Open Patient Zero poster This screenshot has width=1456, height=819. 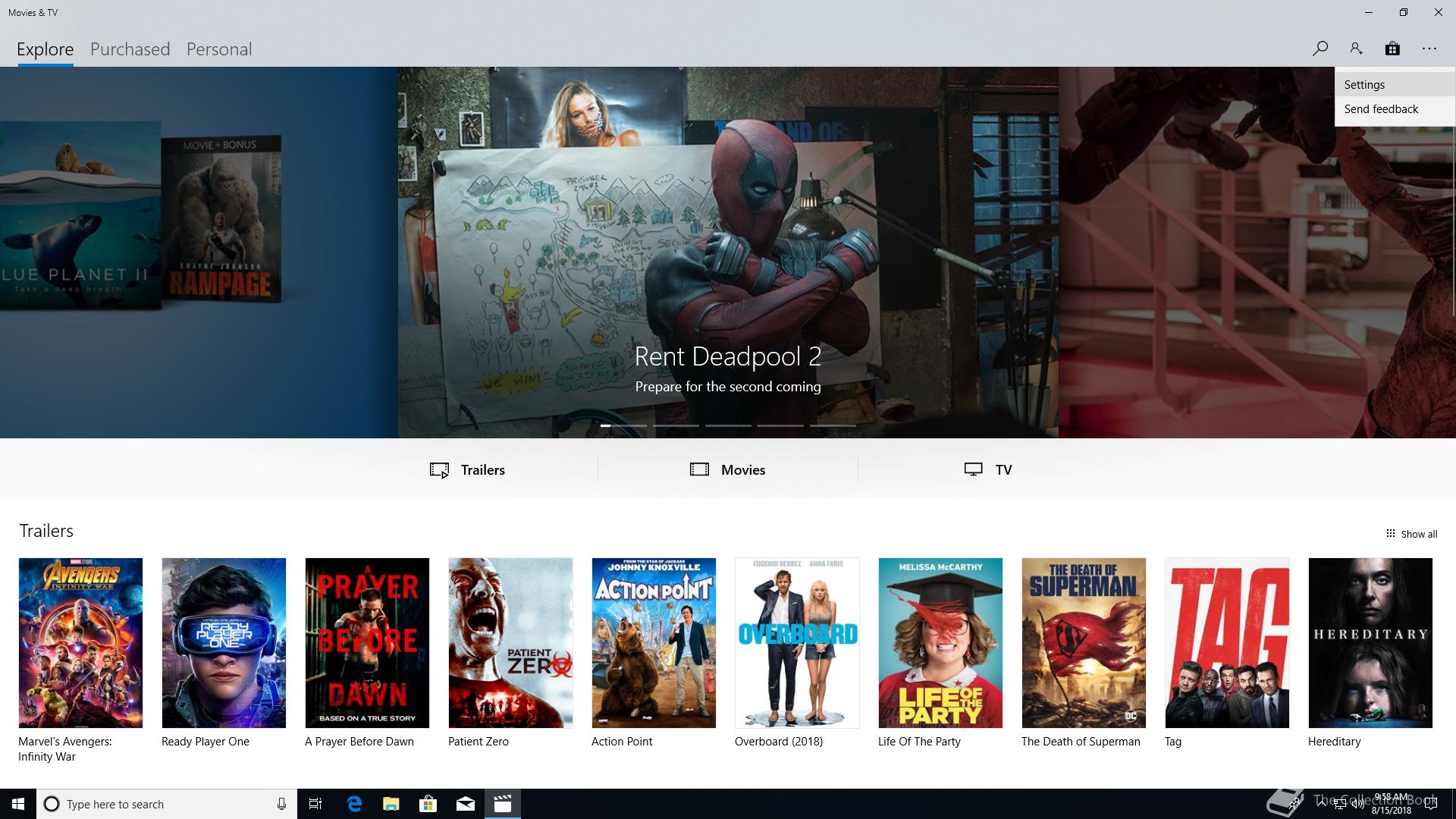point(510,643)
